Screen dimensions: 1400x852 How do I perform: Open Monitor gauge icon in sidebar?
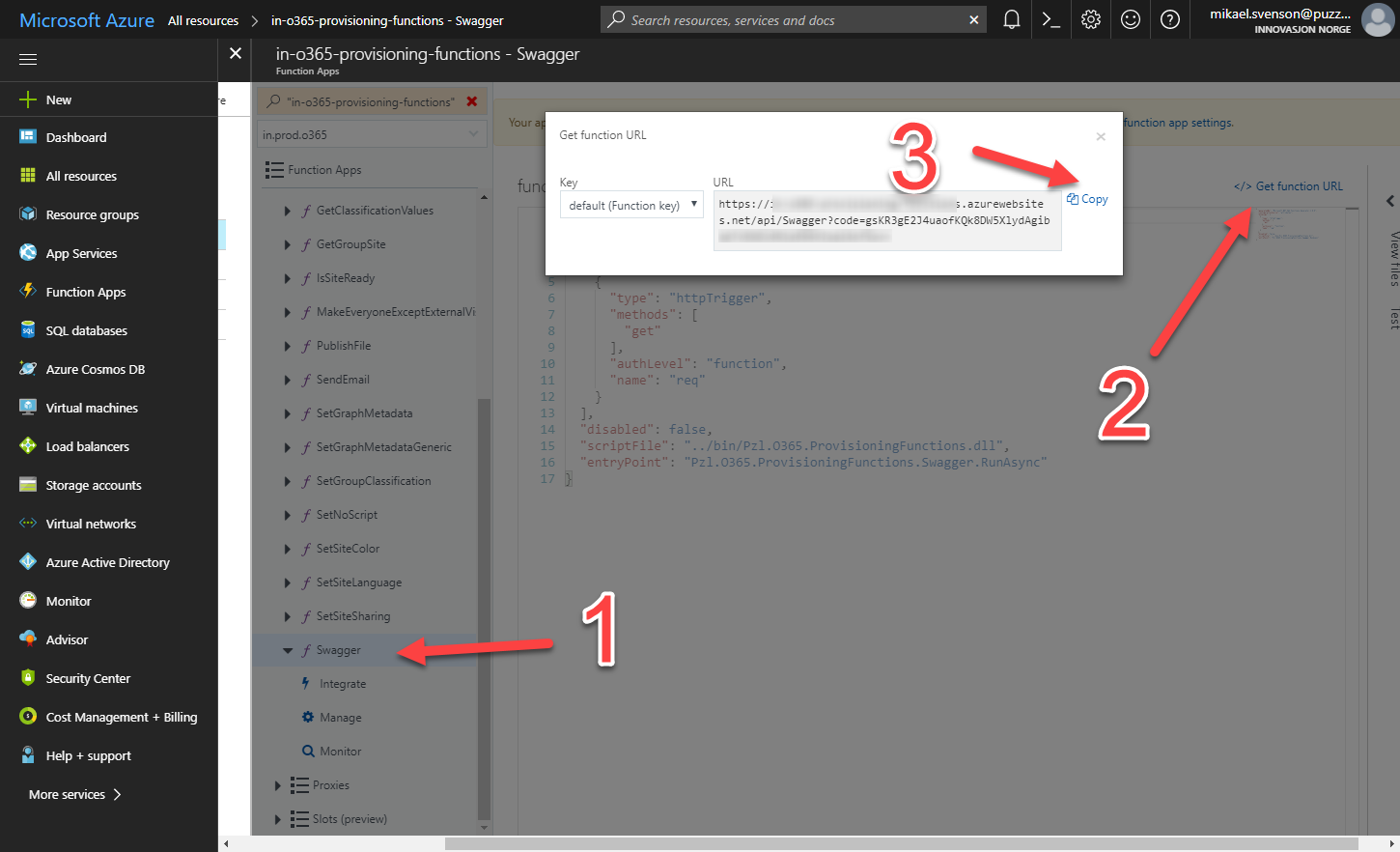click(28, 601)
